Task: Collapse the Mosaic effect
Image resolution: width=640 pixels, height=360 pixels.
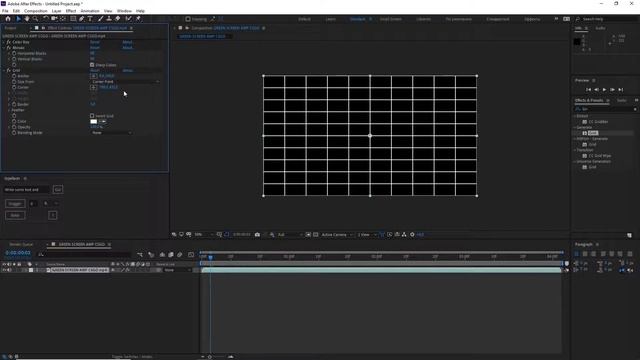Action: point(4,48)
